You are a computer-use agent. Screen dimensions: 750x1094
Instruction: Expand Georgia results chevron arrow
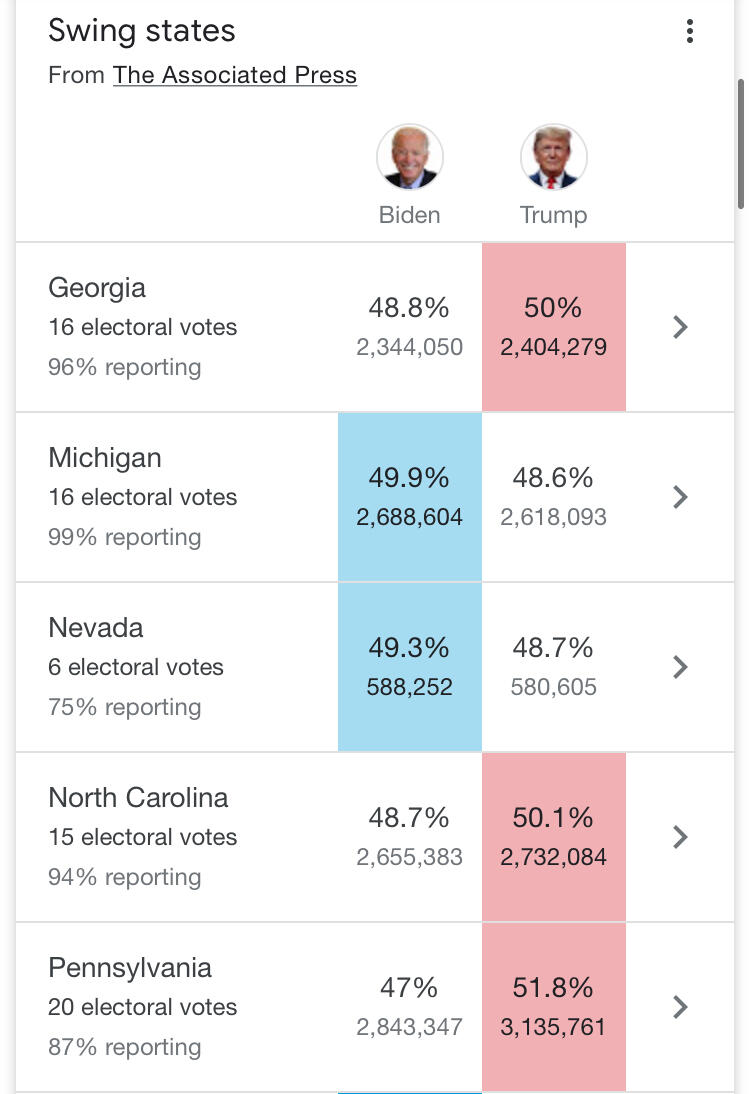680,327
